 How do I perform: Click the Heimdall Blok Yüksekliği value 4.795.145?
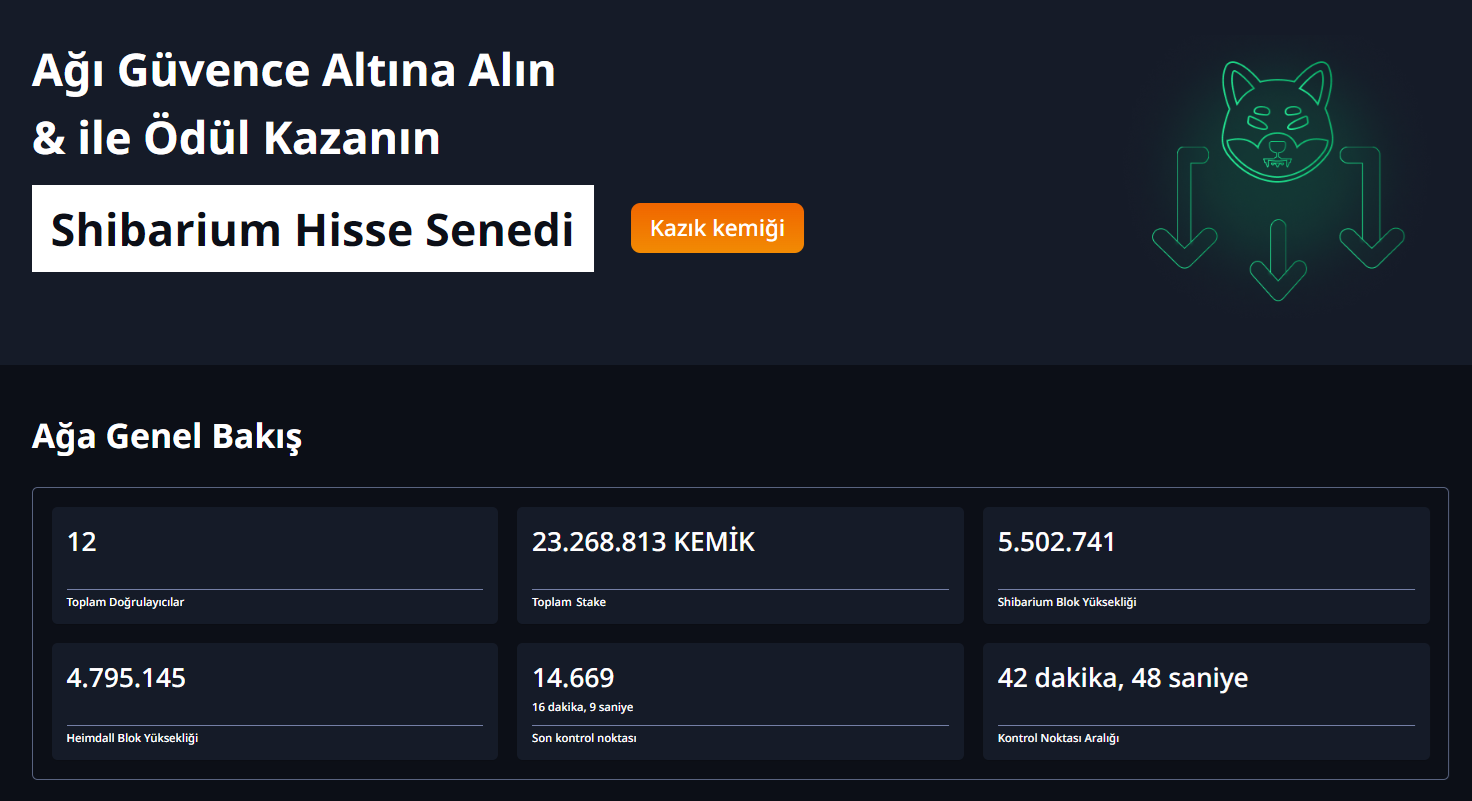125,677
